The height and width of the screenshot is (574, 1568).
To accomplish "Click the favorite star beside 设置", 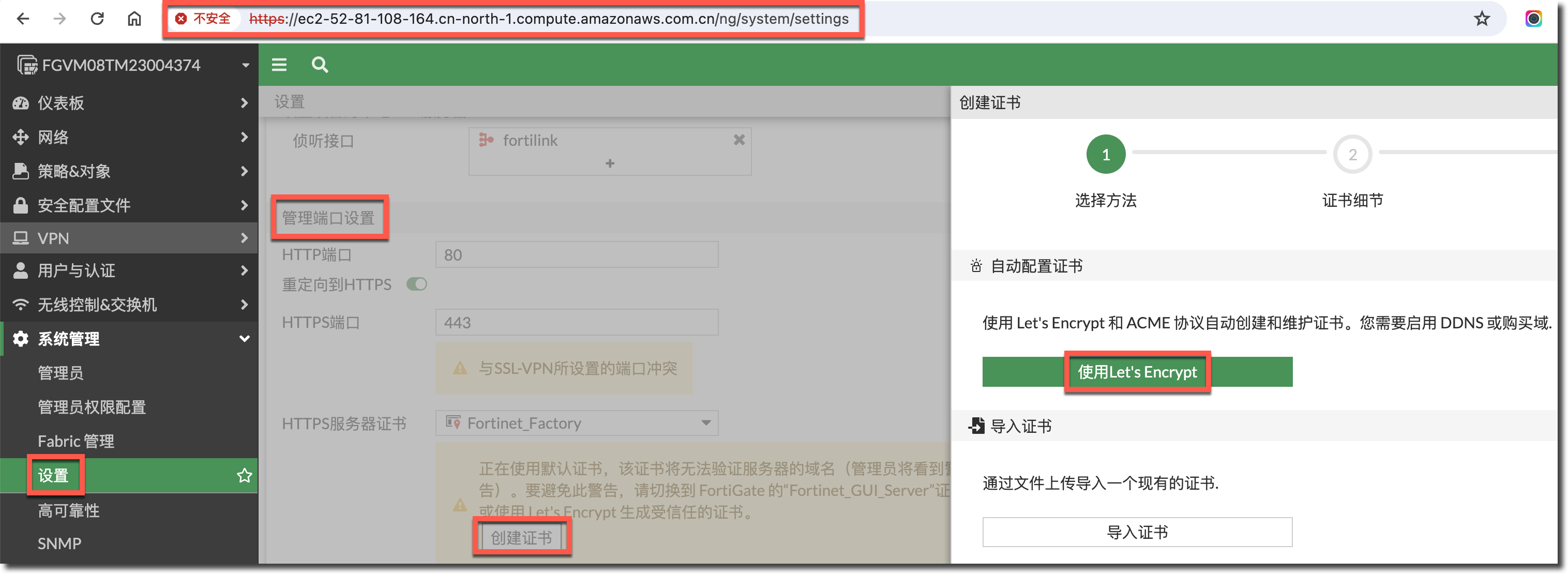I will point(244,475).
